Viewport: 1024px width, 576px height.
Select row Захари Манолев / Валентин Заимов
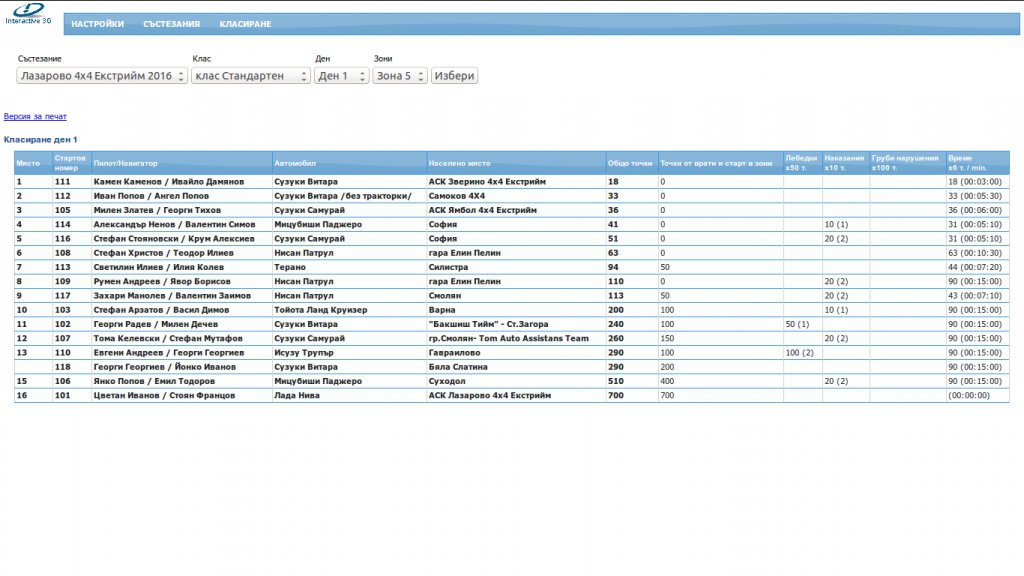click(511, 296)
